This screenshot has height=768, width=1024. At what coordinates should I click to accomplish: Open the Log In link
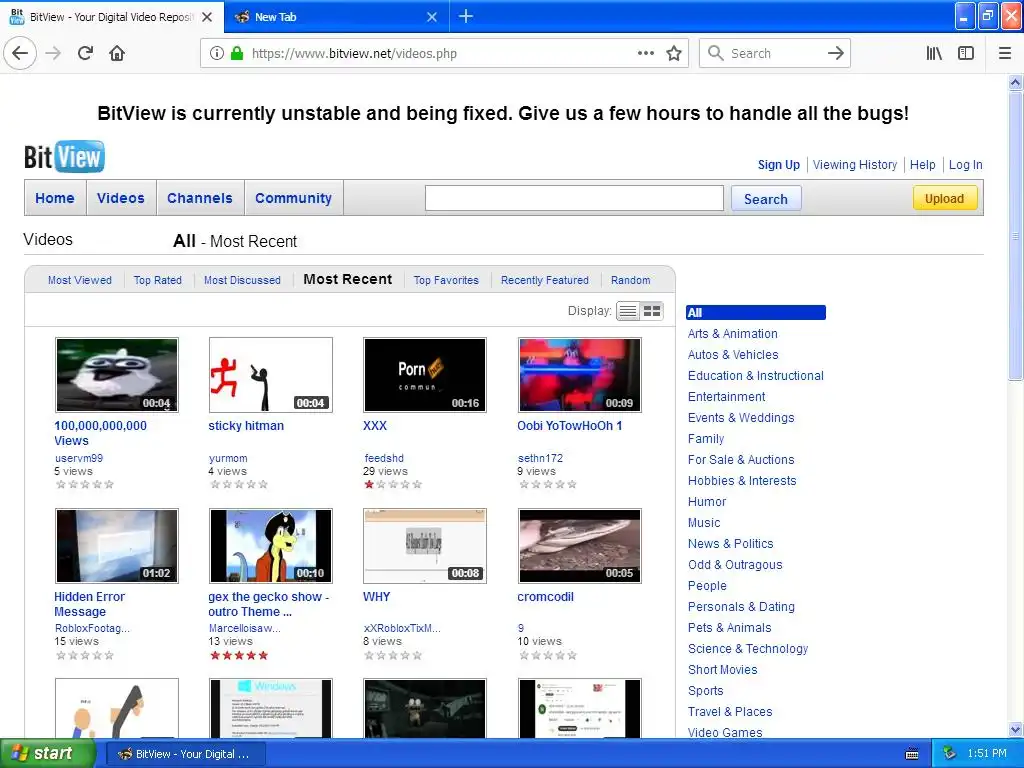point(965,165)
